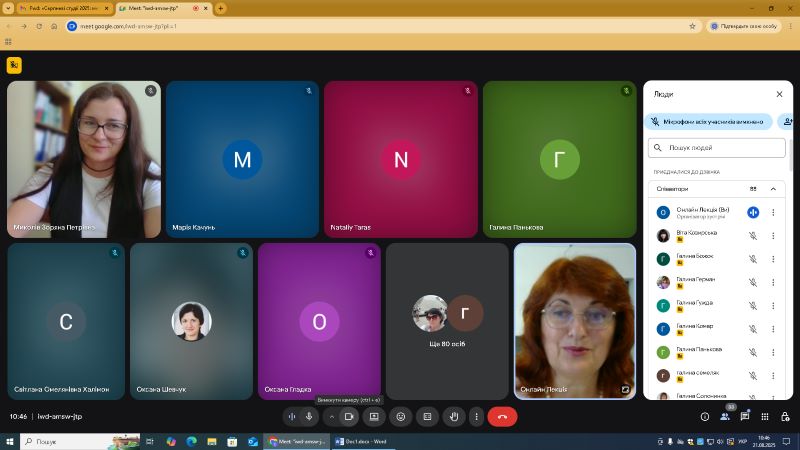Start screen presentation from the toolbar

(x=374, y=416)
